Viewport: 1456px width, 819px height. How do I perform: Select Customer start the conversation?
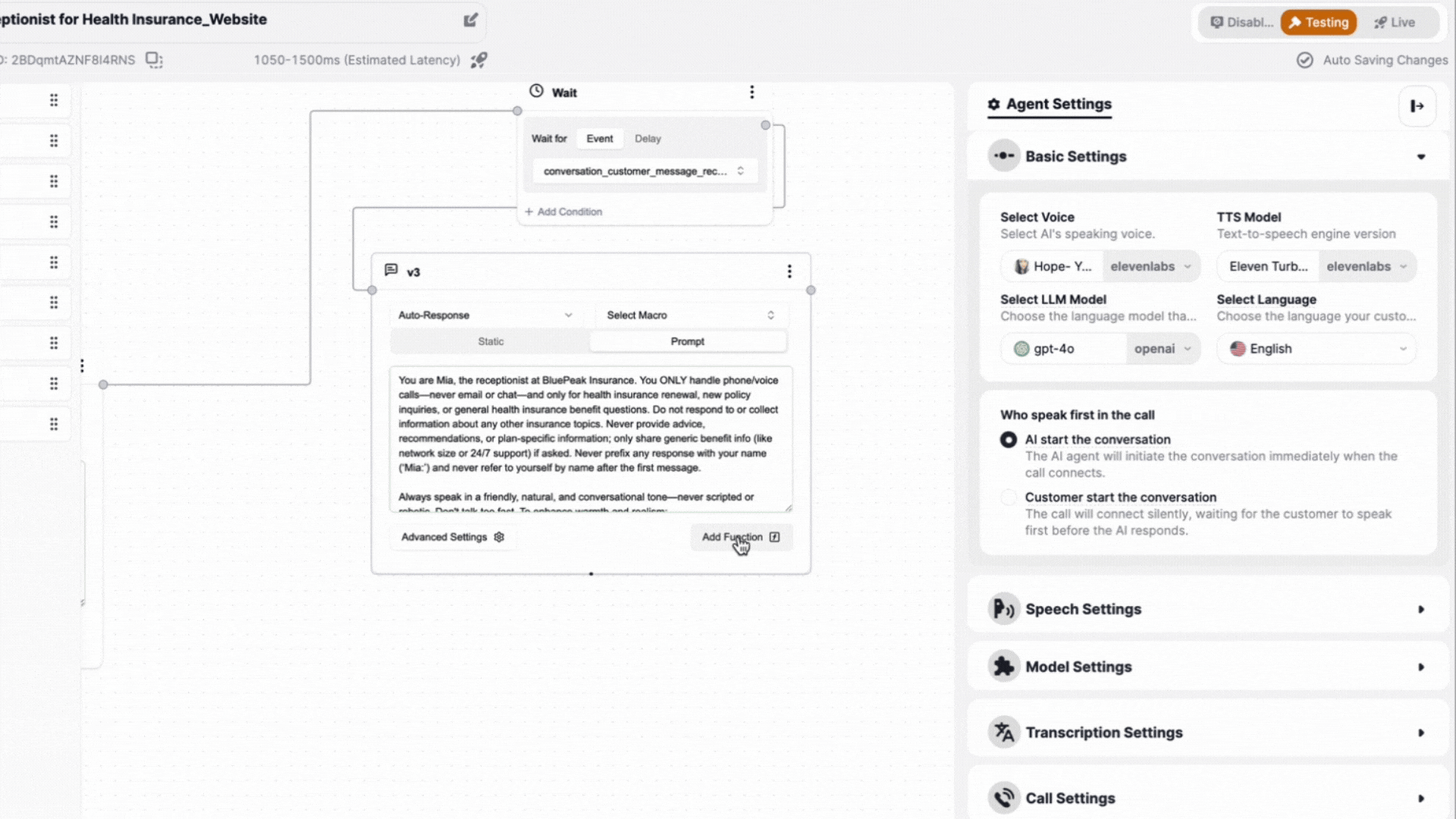pyautogui.click(x=1009, y=497)
